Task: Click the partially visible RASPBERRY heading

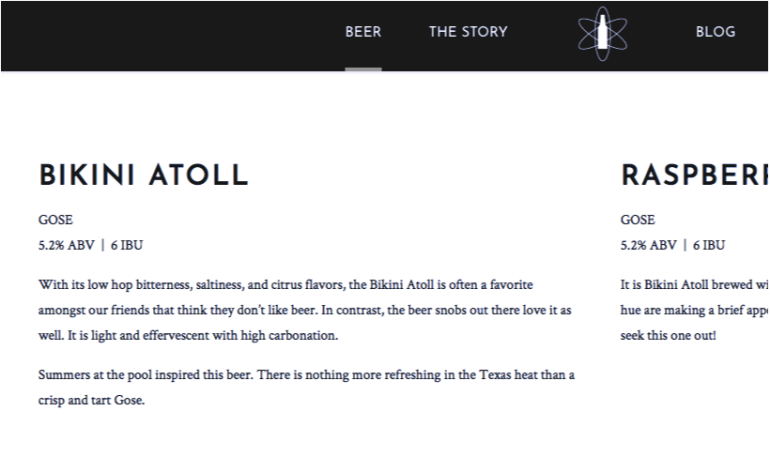Action: (x=695, y=175)
